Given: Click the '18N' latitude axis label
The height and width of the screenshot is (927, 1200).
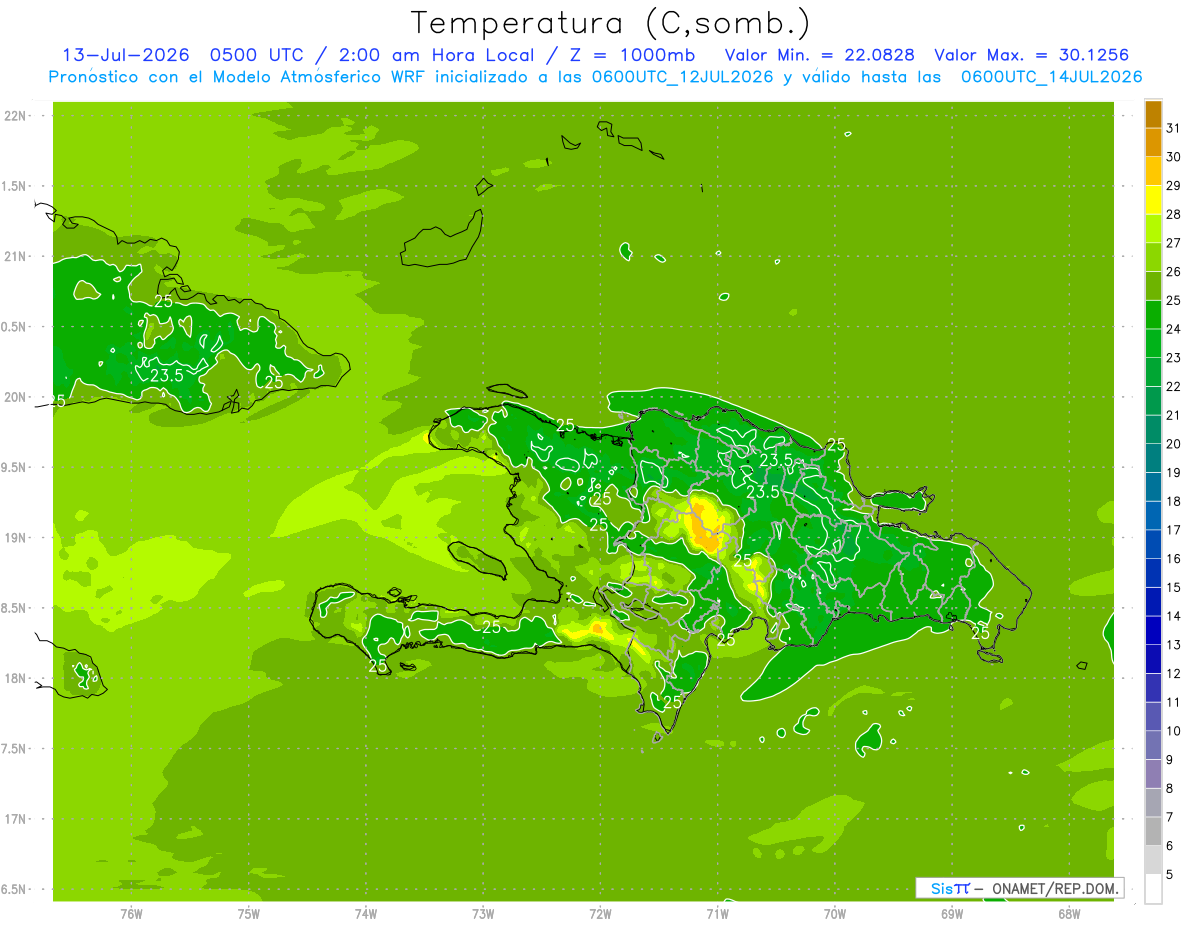Looking at the screenshot, I should 17,679.
